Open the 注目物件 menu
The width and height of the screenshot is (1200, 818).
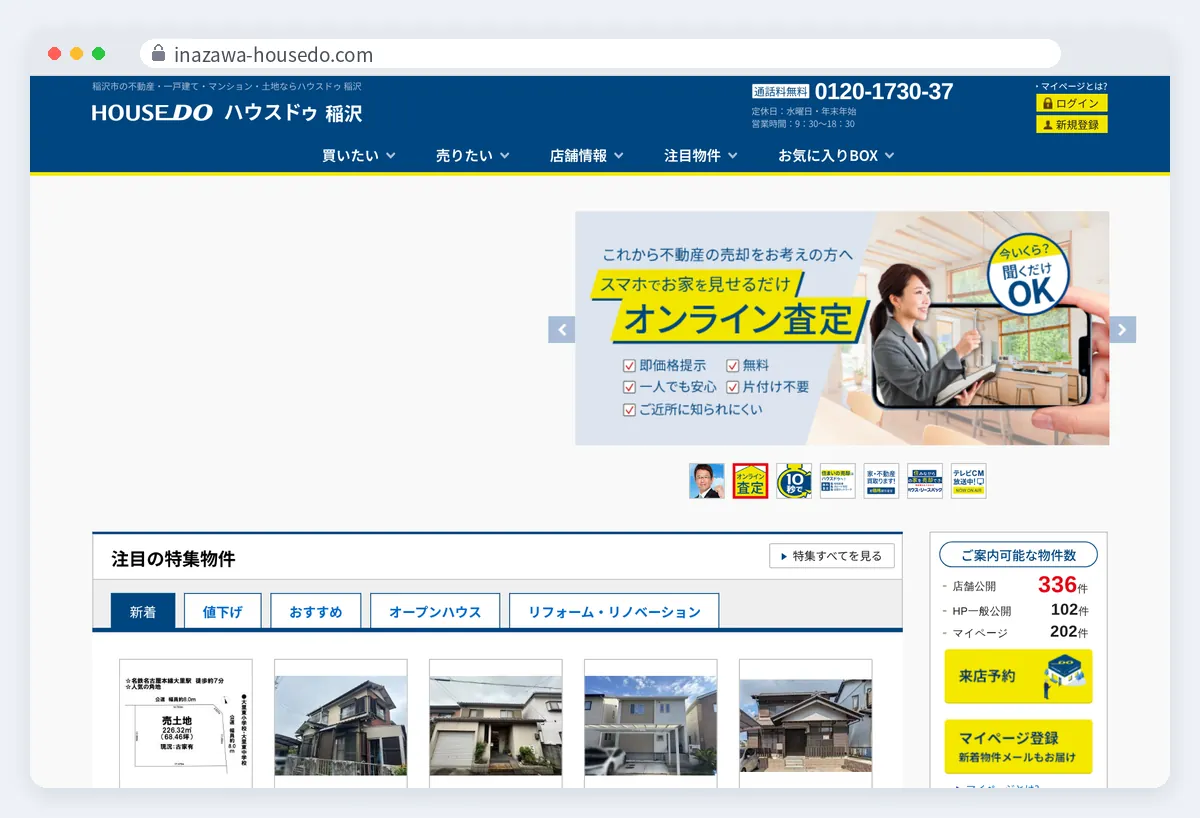(x=701, y=155)
